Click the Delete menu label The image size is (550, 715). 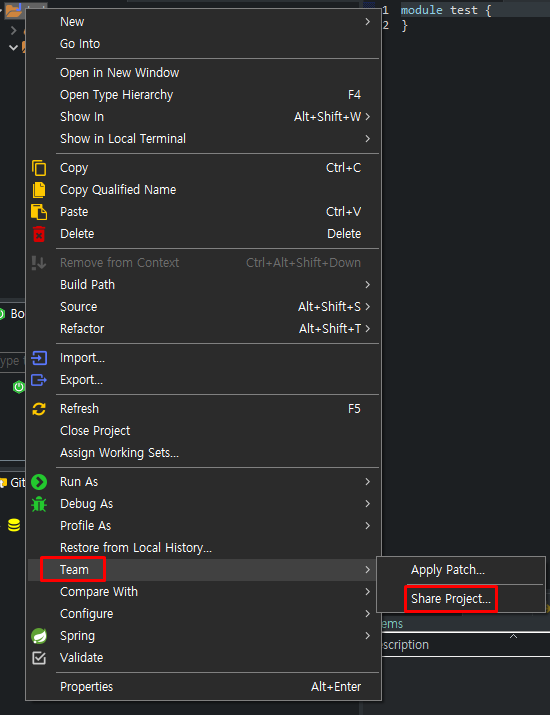(77, 233)
